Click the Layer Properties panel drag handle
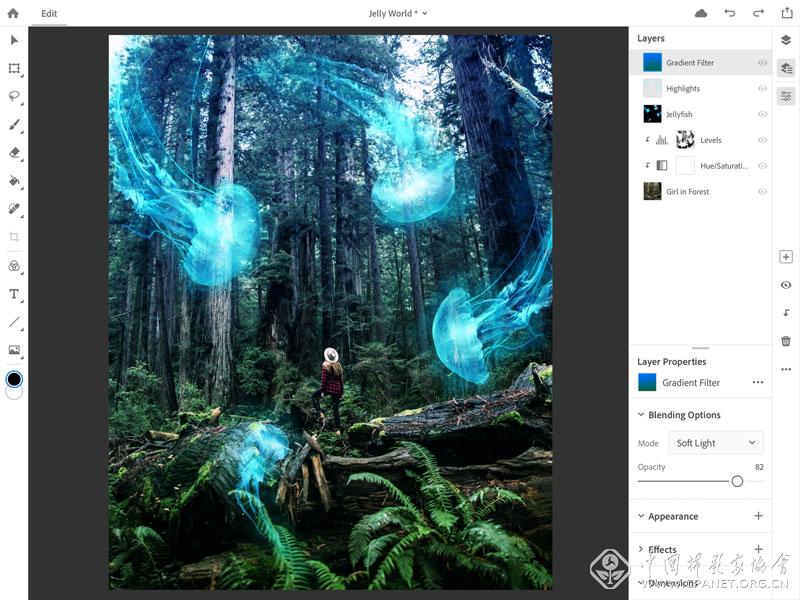Image resolution: width=800 pixels, height=600 pixels. pyautogui.click(x=701, y=348)
